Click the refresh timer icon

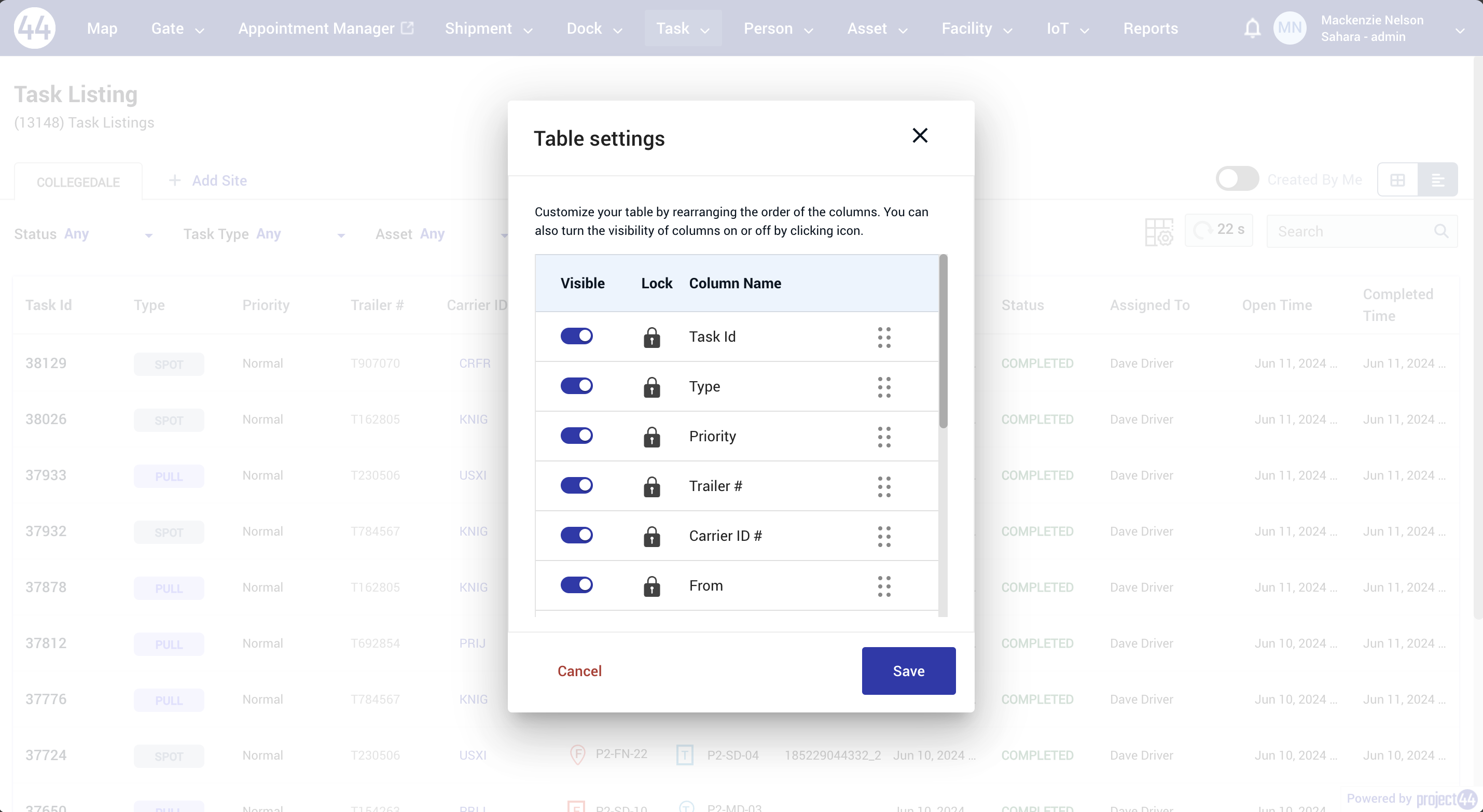point(1202,230)
